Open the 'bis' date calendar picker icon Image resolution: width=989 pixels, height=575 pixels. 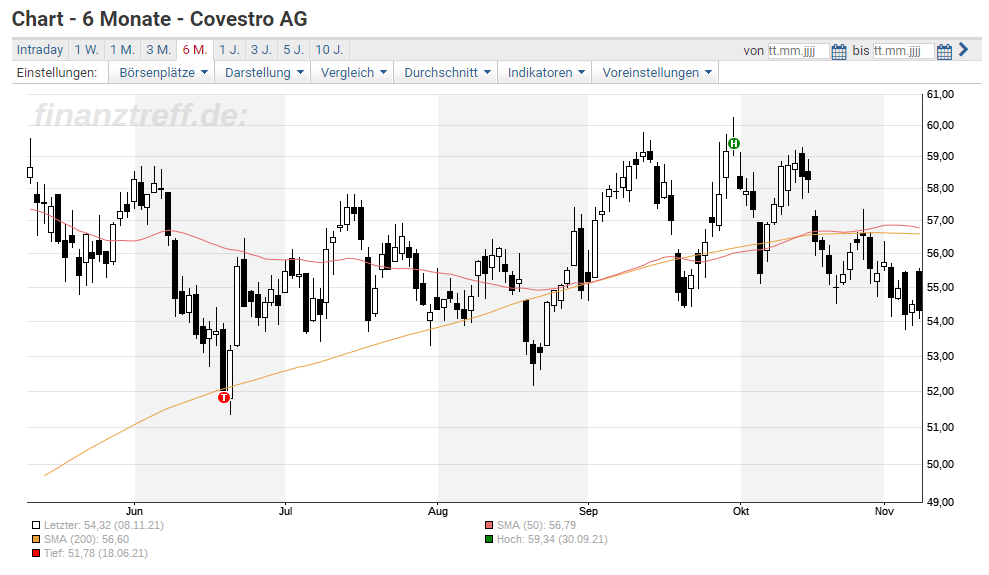coord(944,51)
